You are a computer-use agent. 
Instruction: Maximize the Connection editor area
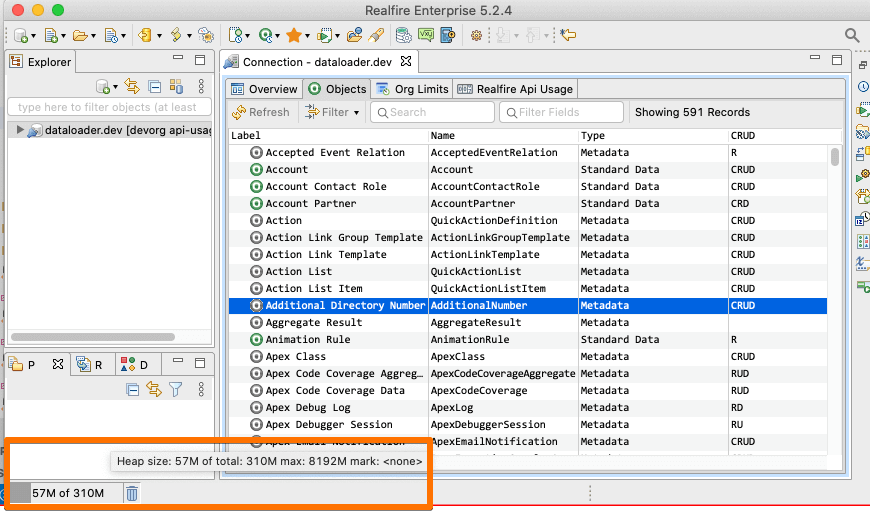pyautogui.click(x=837, y=60)
